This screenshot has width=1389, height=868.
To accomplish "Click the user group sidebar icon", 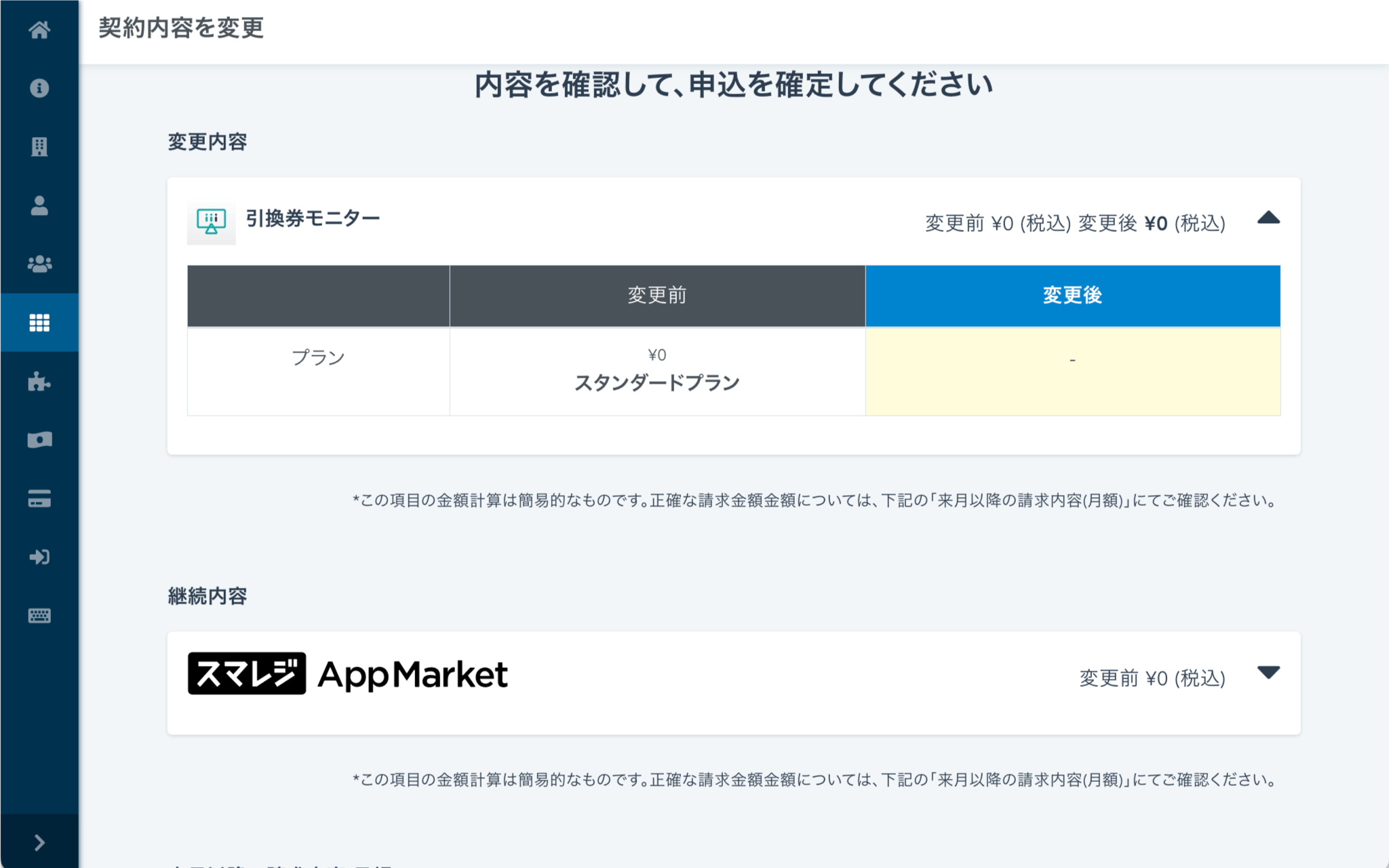I will [x=39, y=264].
